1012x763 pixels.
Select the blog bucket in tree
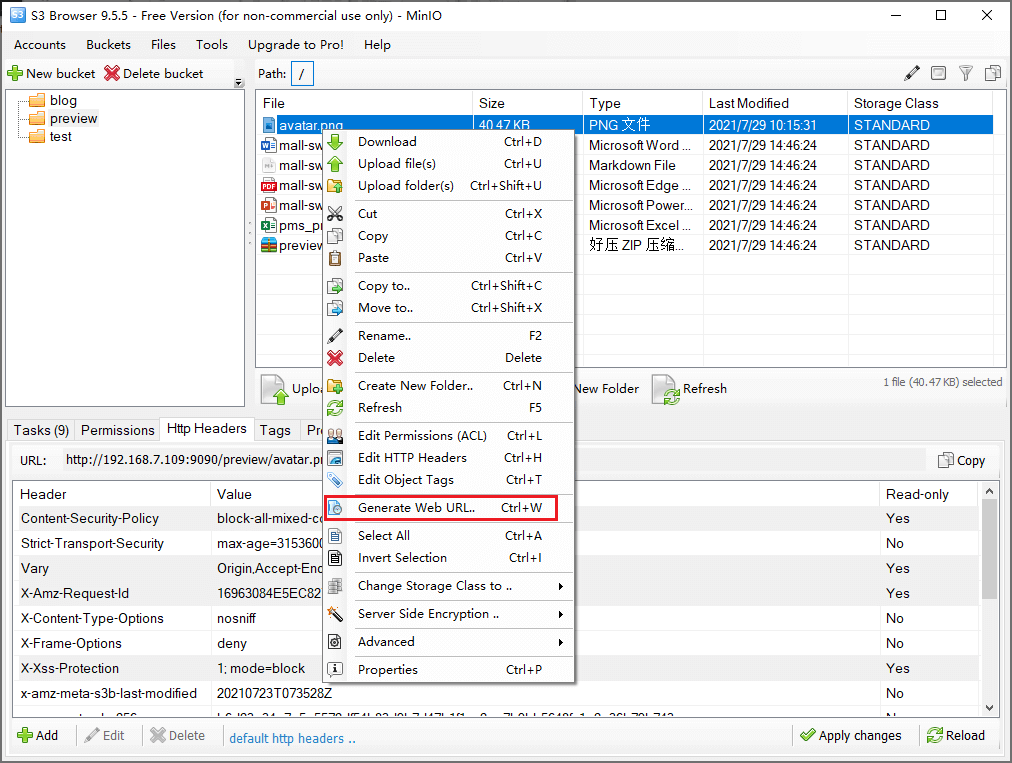click(63, 100)
